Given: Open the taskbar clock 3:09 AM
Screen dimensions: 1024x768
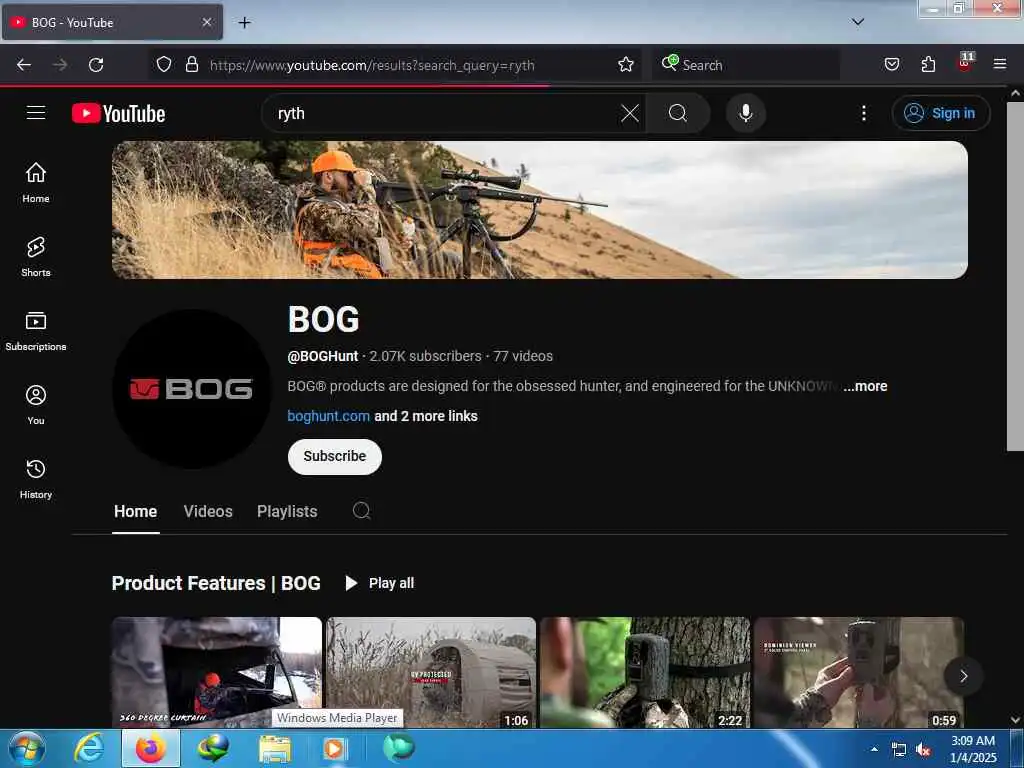Looking at the screenshot, I should point(973,748).
